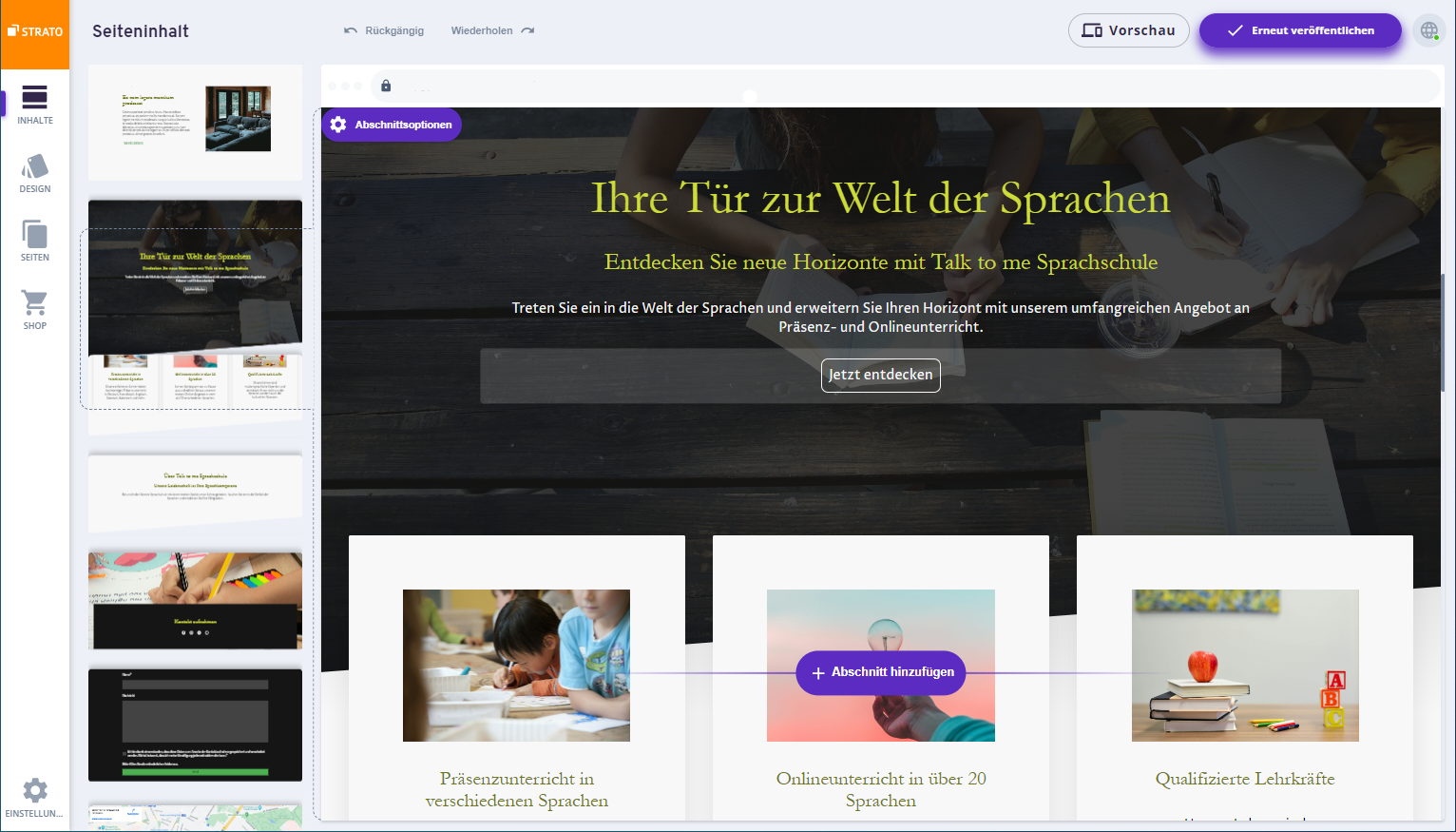The width and height of the screenshot is (1456, 832).
Task: Click heading Ihre Tür zur Welt der Sprachen
Action: tap(881, 199)
